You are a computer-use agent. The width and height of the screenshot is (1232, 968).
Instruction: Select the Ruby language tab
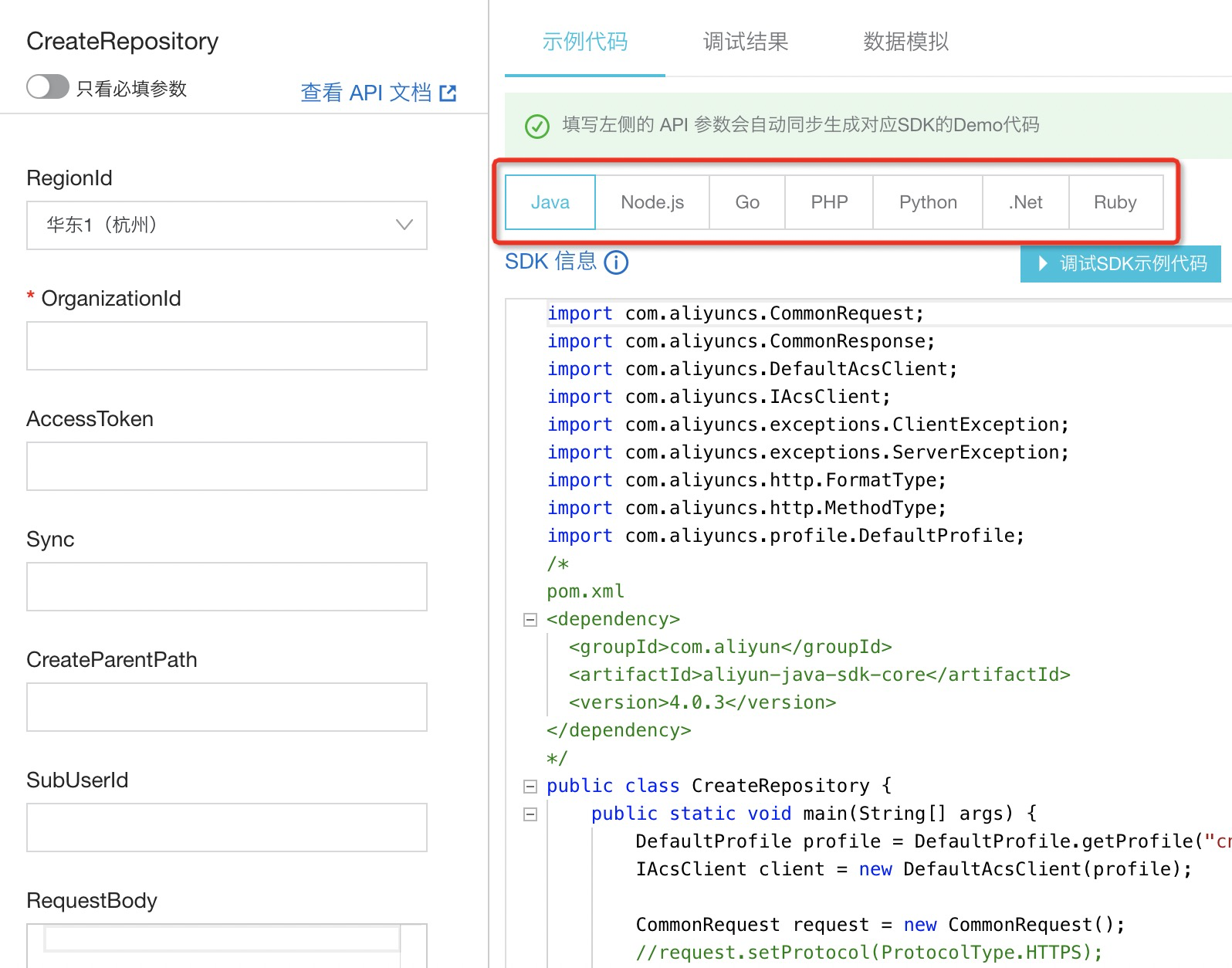click(1115, 202)
